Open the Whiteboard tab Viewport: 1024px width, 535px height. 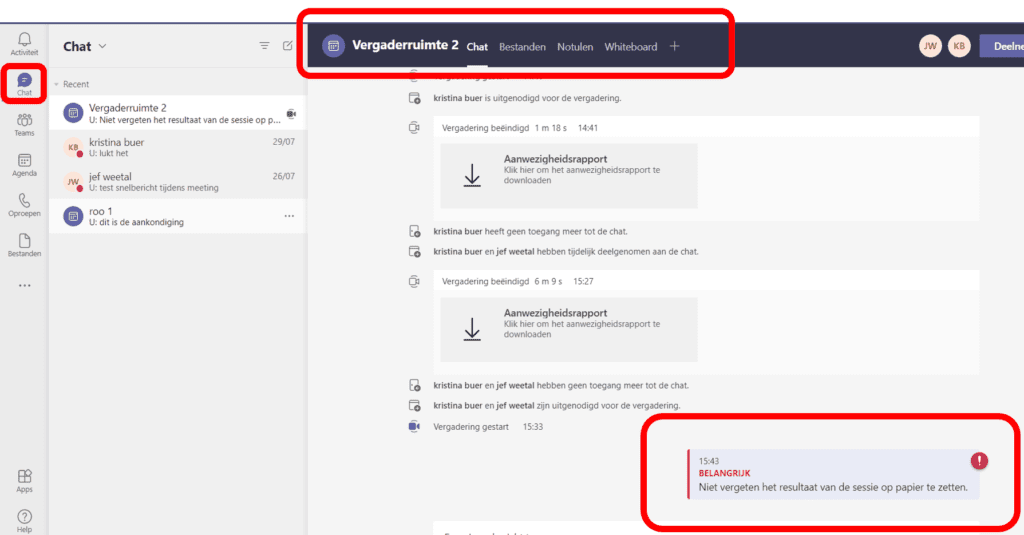(631, 47)
